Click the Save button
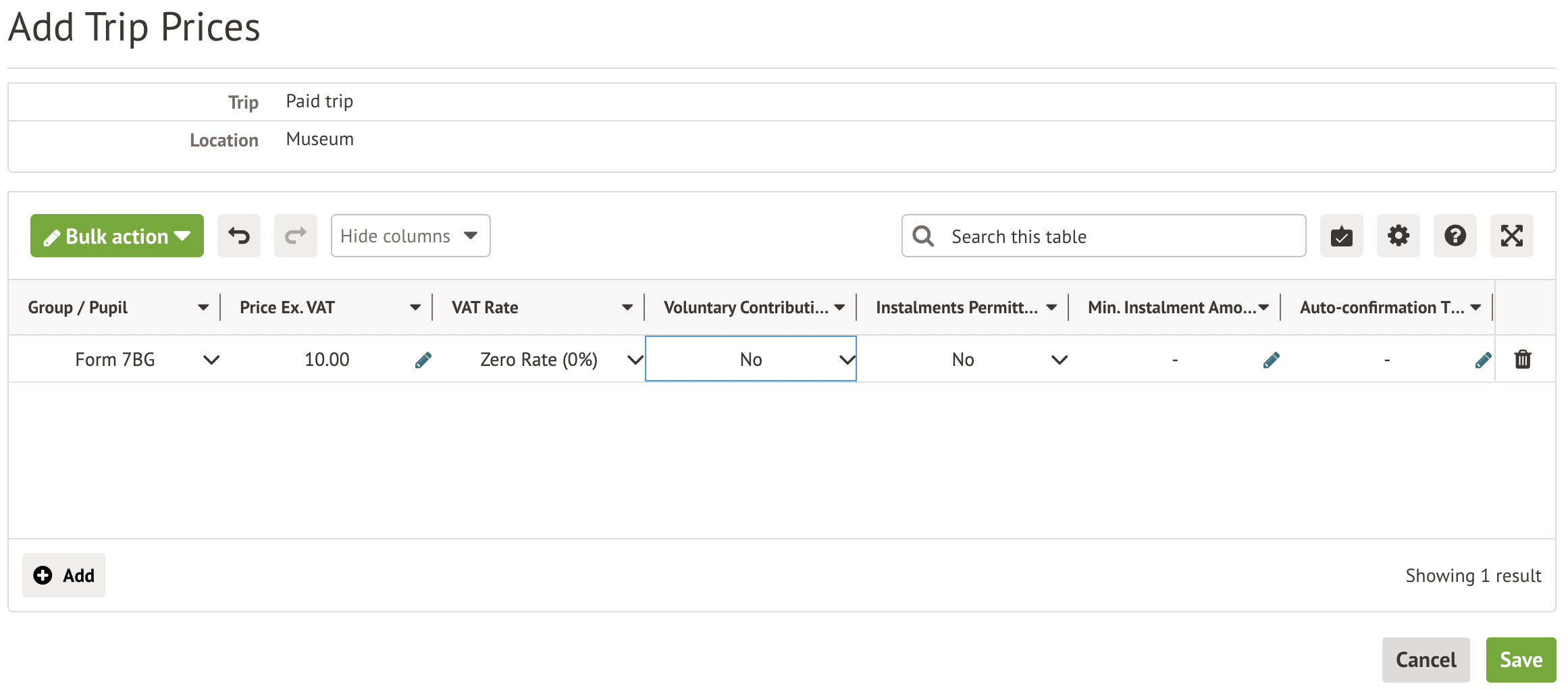 coord(1520,660)
